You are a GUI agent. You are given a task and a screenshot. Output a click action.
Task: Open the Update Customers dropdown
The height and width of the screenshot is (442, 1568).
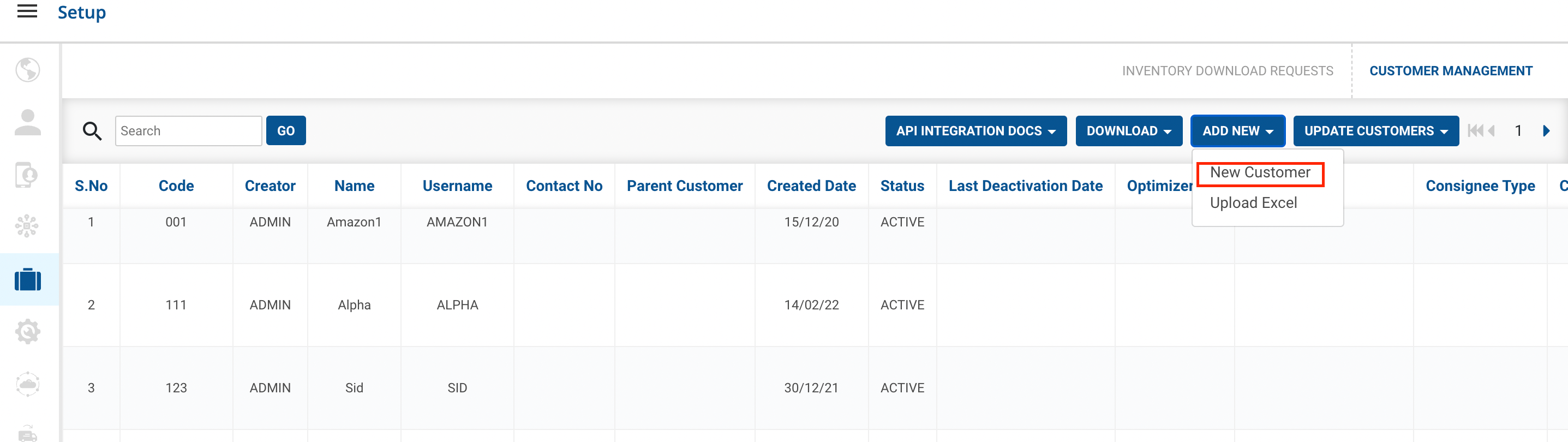[x=1375, y=131]
